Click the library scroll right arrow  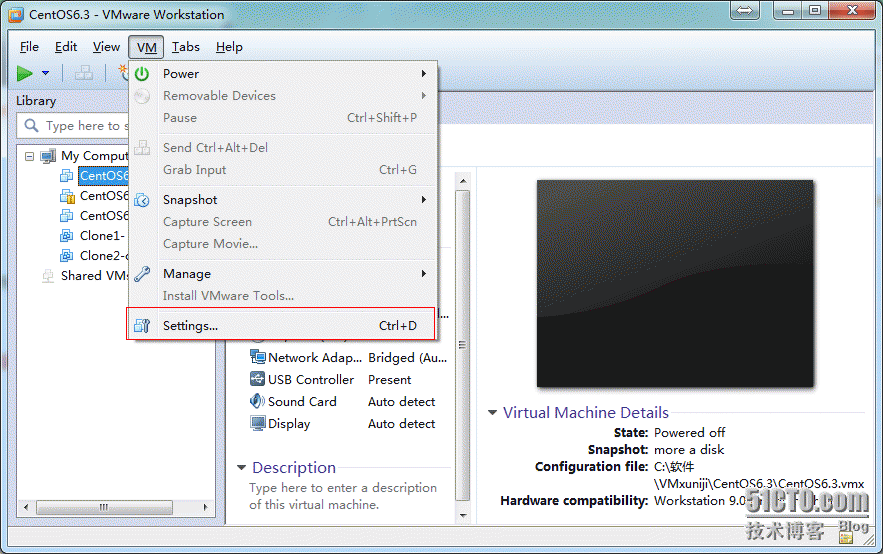[206, 507]
